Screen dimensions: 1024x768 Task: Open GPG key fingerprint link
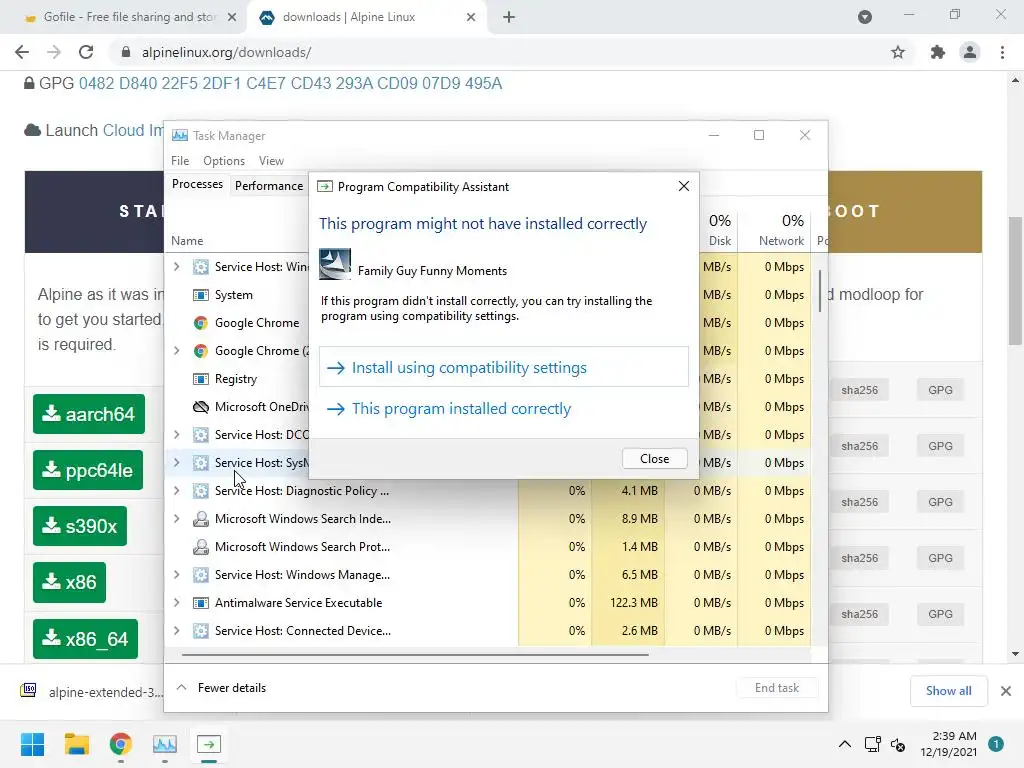point(290,84)
